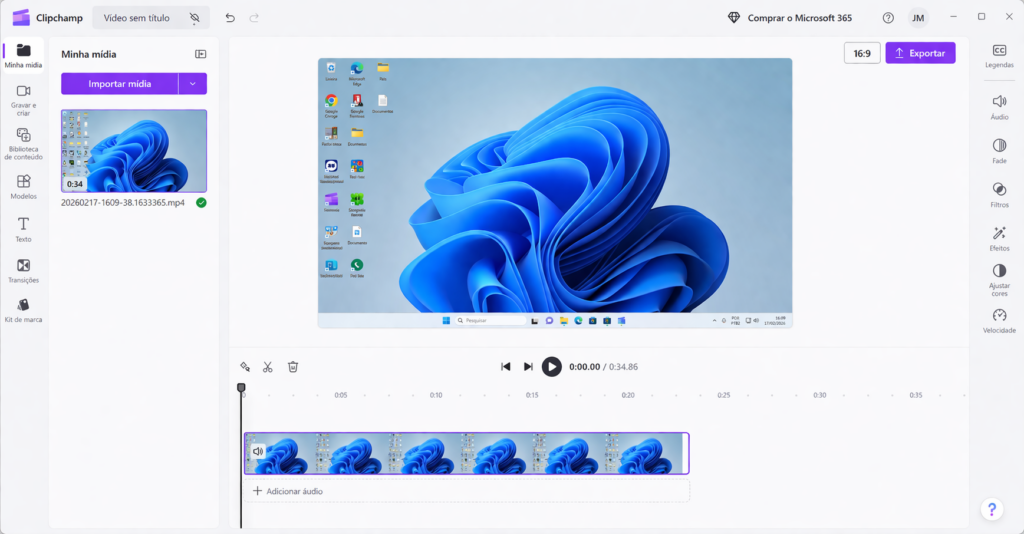Rename project via Vídeo sem título field
This screenshot has width=1024, height=534.
click(x=136, y=18)
